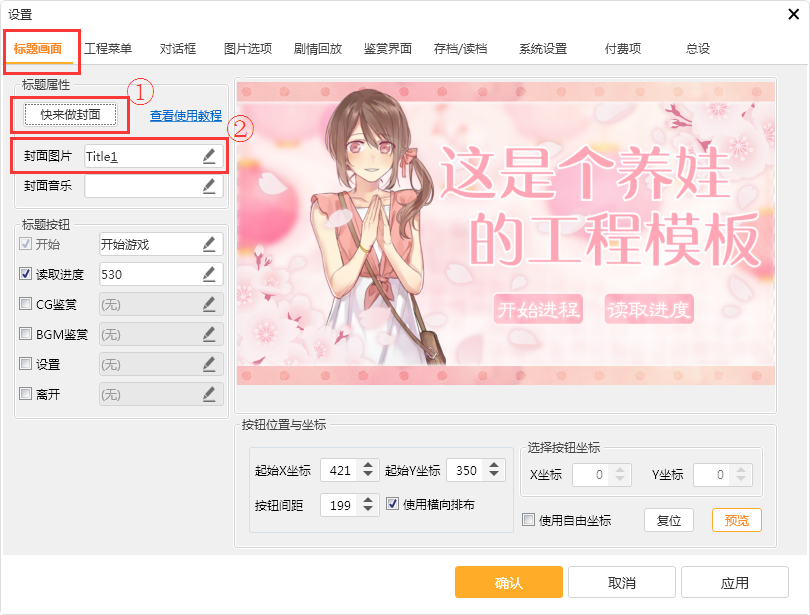Switch to 标题画面 tab
Viewport: 810px width, 615px height.
point(38,49)
